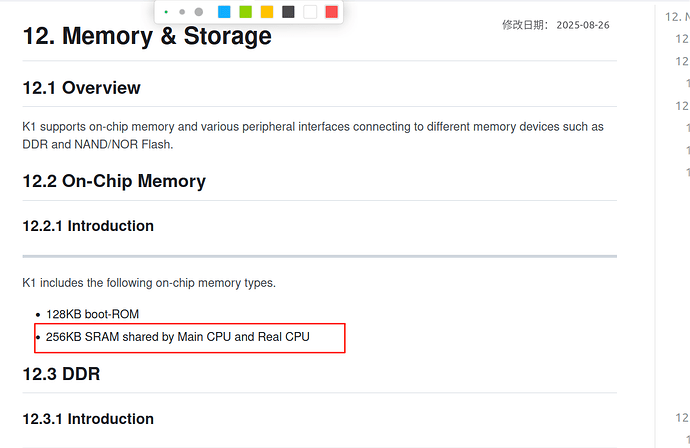Screen dimensions: 690x448
Task: Pick the green color swatch
Action: 245,12
